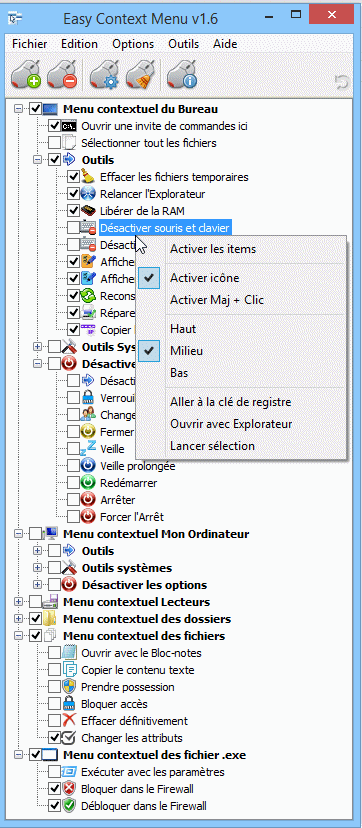Click the mouse icon with red minus
This screenshot has width=362, height=828.
click(62, 75)
